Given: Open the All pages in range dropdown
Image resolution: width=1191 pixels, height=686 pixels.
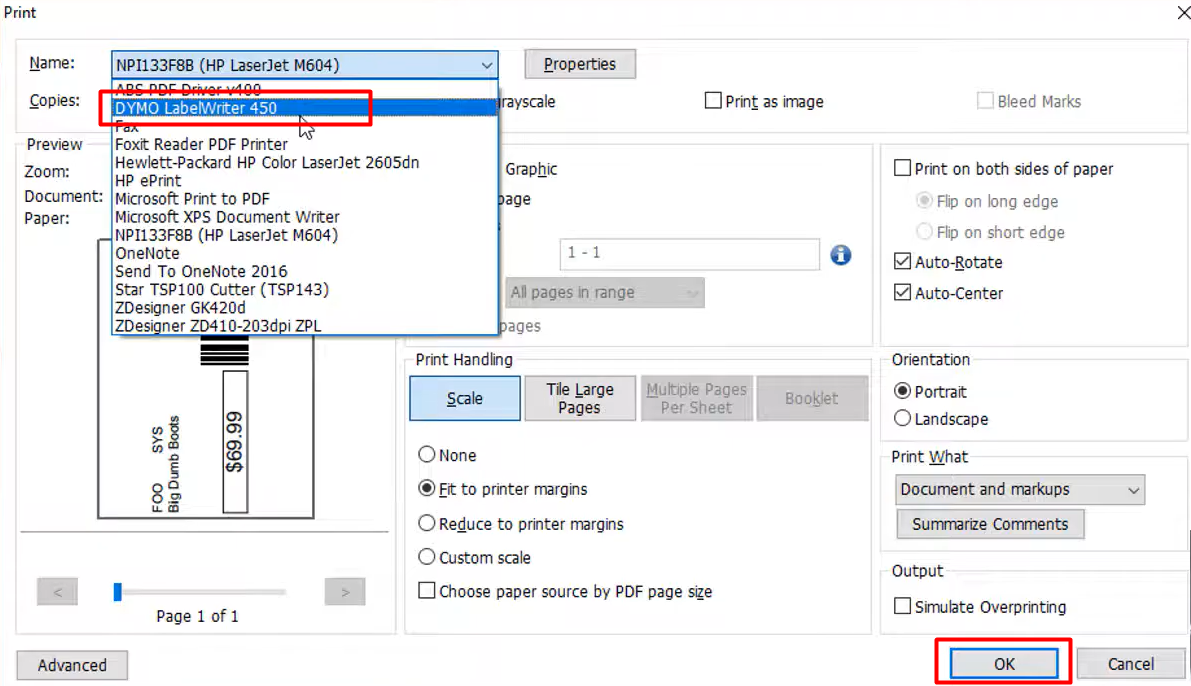Looking at the screenshot, I should (605, 292).
